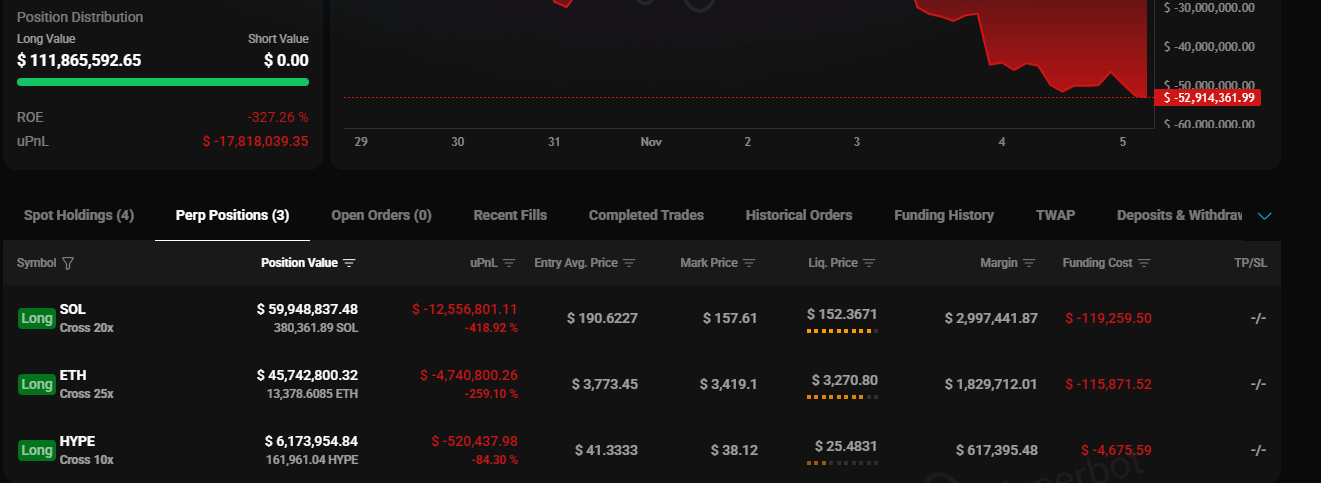Click the Liq. Price sort icon

point(869,263)
